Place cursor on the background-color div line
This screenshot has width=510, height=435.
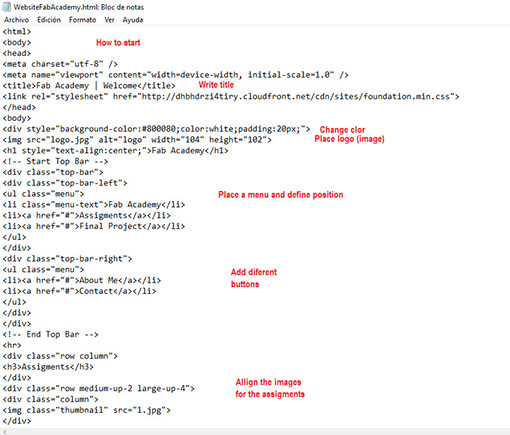(x=156, y=129)
